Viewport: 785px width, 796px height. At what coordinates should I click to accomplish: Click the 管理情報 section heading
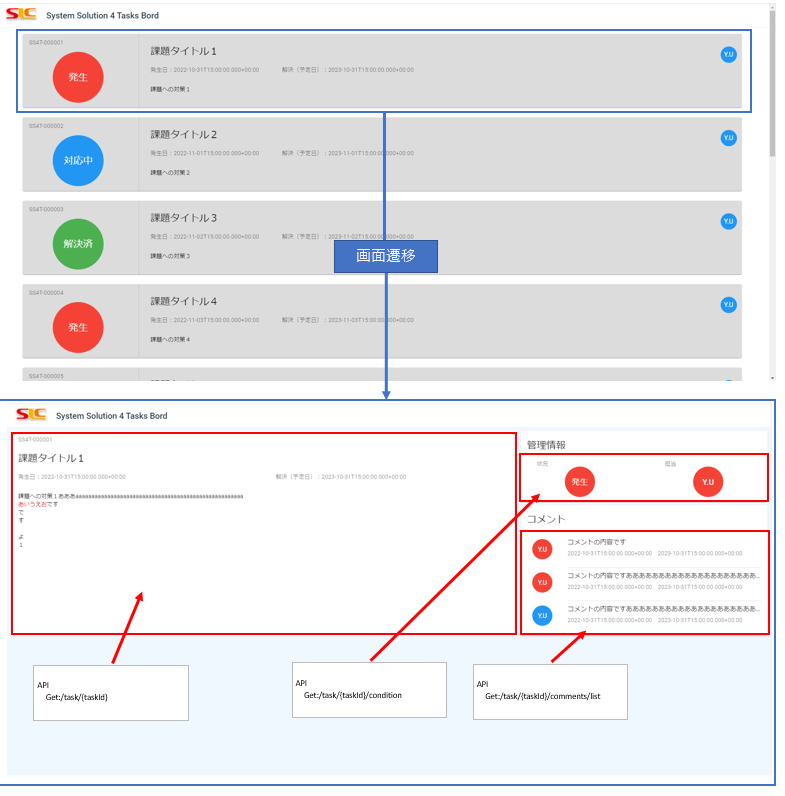click(x=546, y=445)
